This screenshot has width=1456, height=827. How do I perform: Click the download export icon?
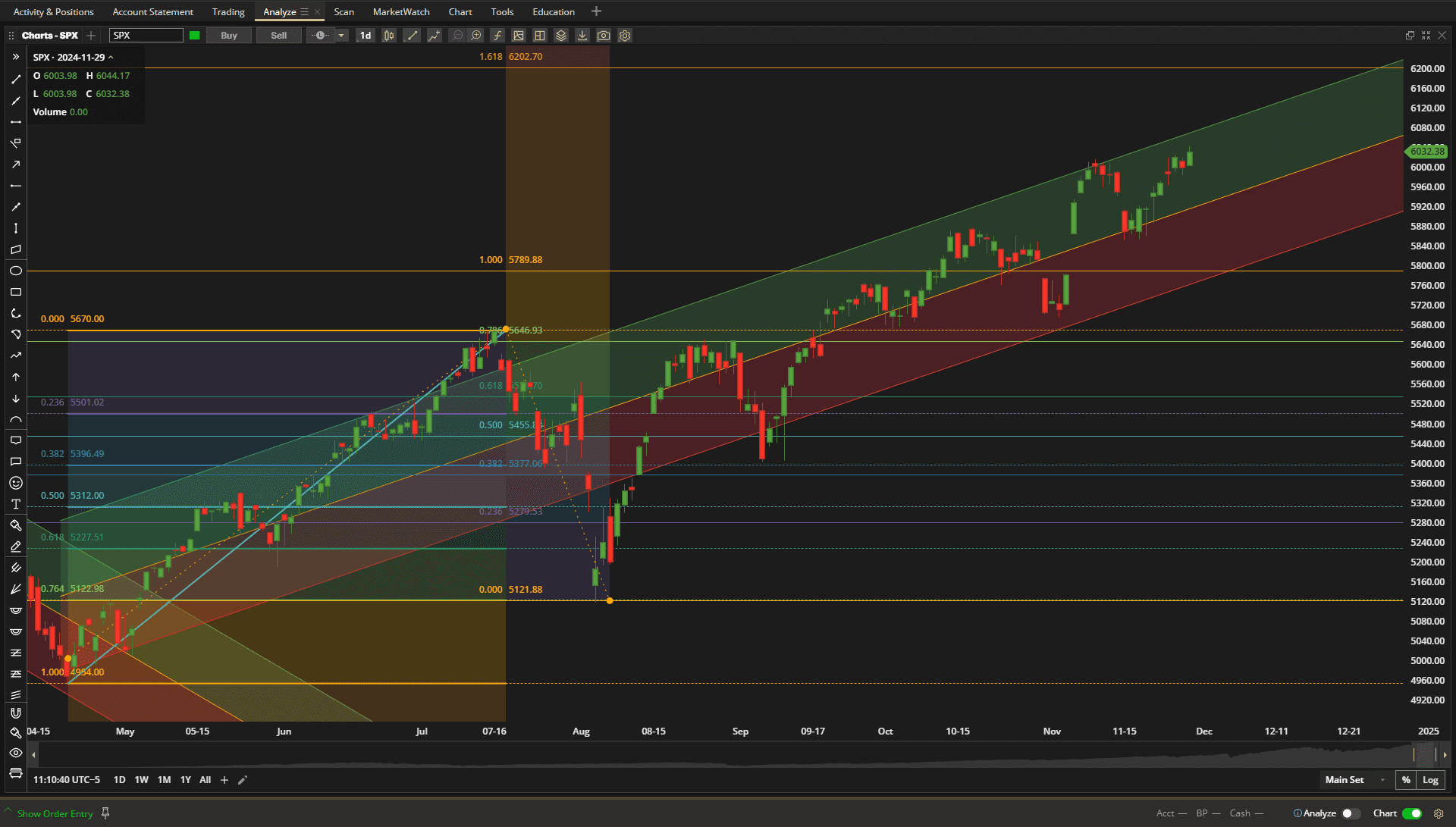[582, 36]
